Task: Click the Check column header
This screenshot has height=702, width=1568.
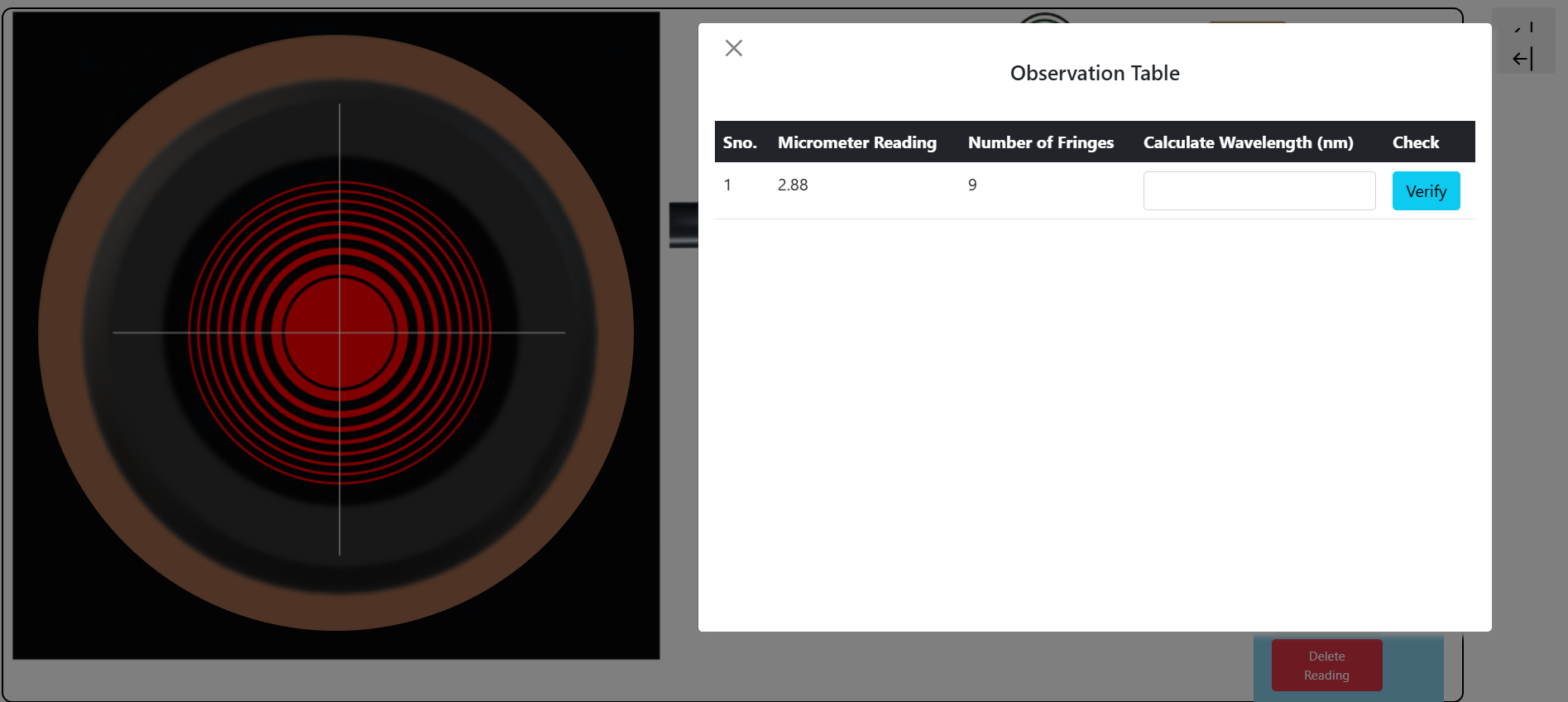Action: (1416, 142)
